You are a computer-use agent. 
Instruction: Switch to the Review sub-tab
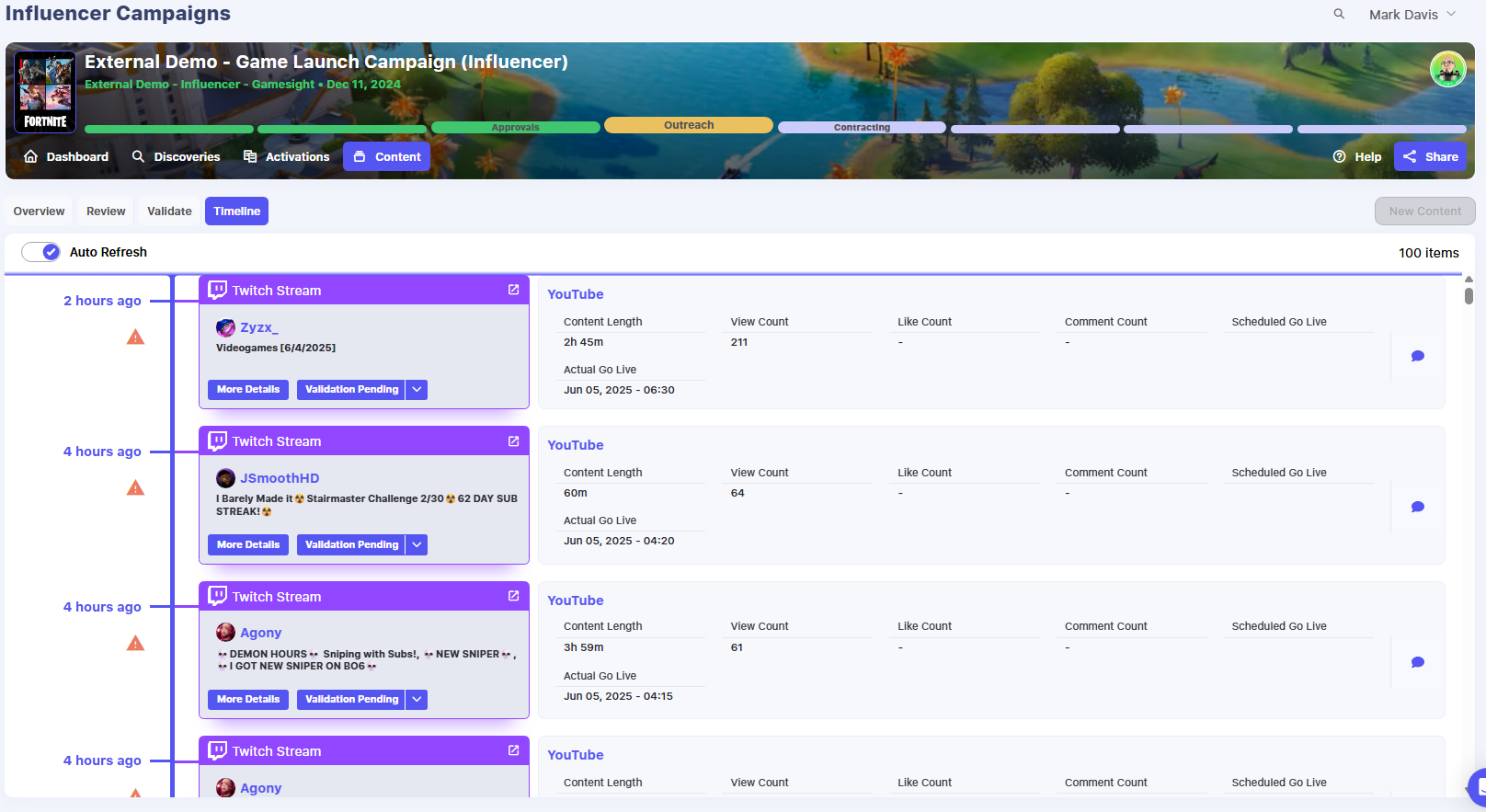coord(106,211)
